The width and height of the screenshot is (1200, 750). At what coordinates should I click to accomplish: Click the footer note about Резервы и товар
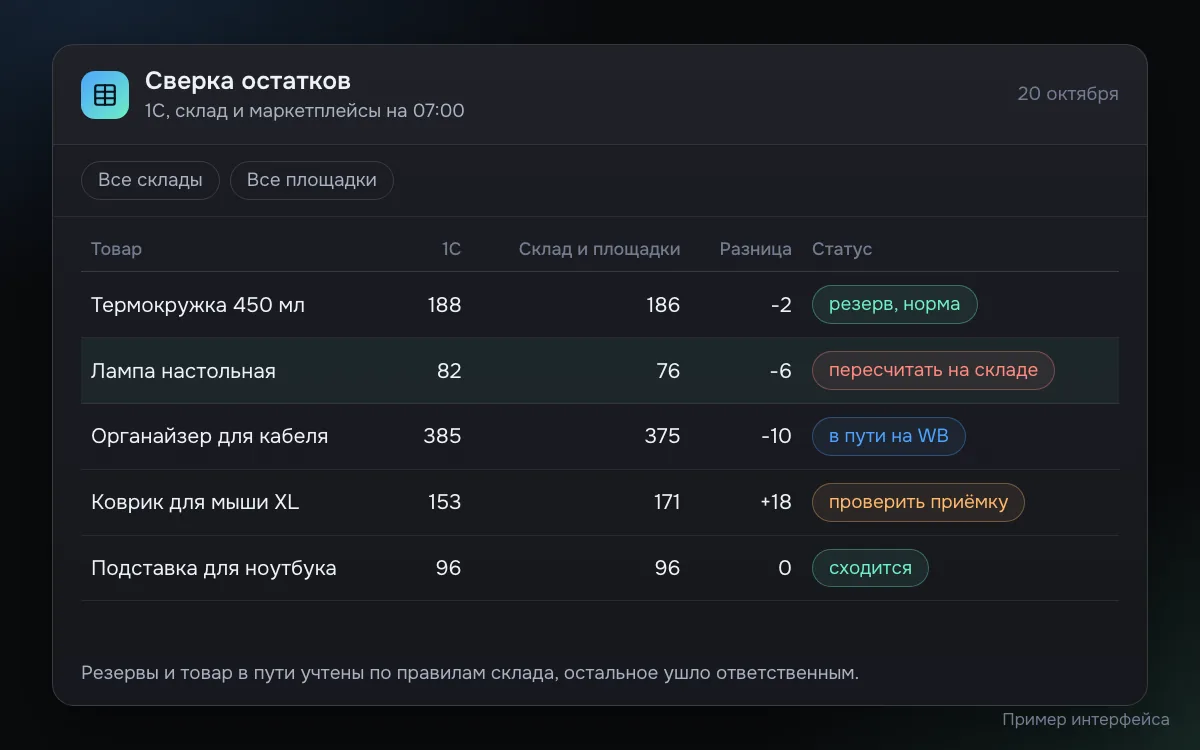pyautogui.click(x=470, y=673)
